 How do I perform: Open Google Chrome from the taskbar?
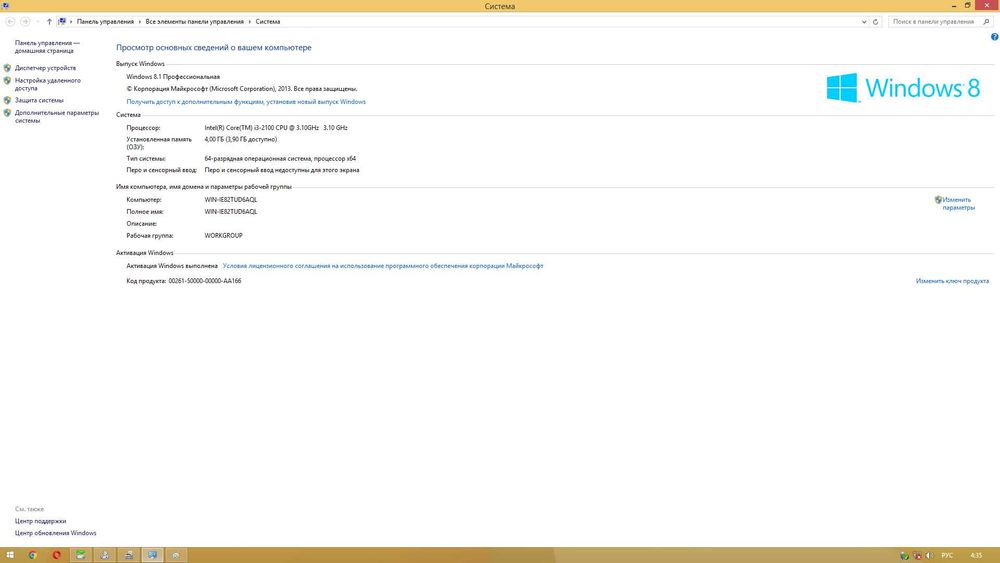tap(33, 555)
